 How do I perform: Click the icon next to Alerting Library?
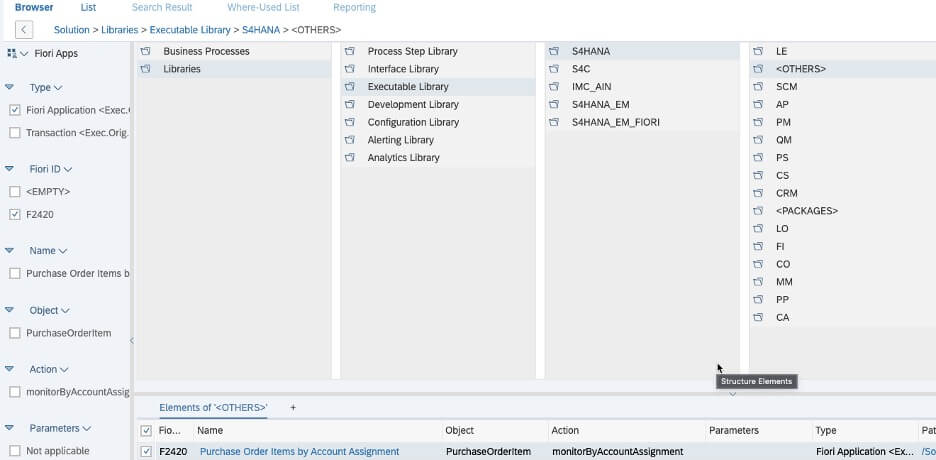[350, 140]
